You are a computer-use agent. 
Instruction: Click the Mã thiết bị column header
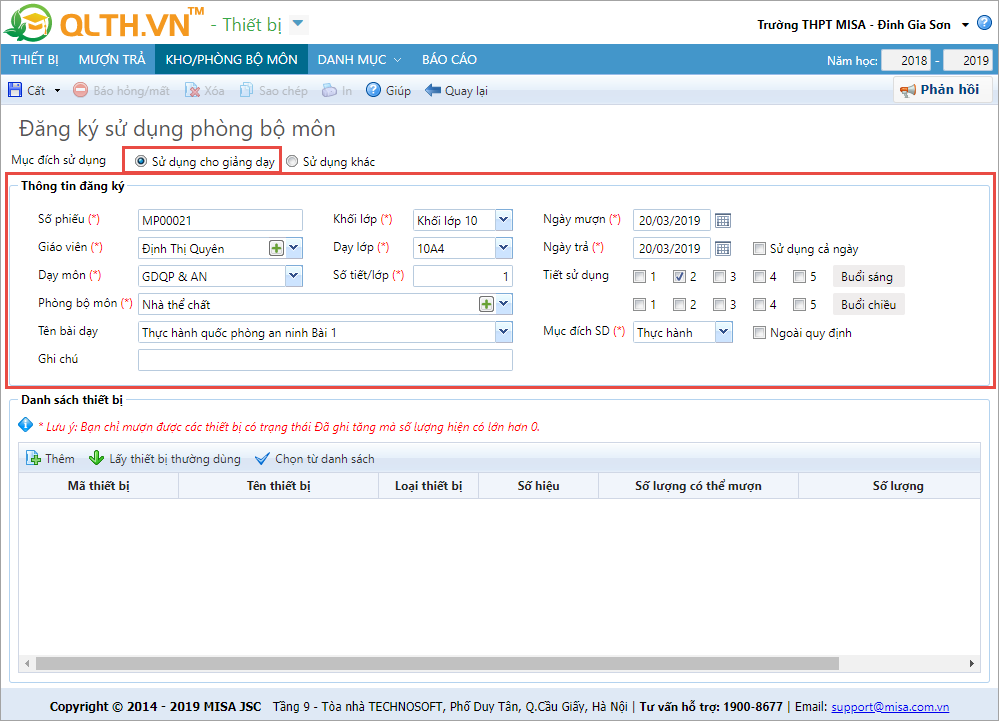pyautogui.click(x=99, y=486)
